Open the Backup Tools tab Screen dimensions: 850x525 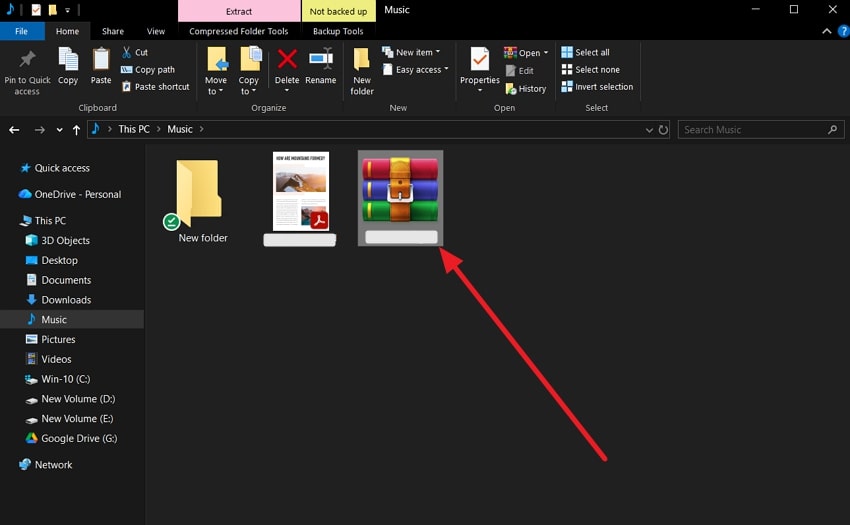pyautogui.click(x=338, y=31)
